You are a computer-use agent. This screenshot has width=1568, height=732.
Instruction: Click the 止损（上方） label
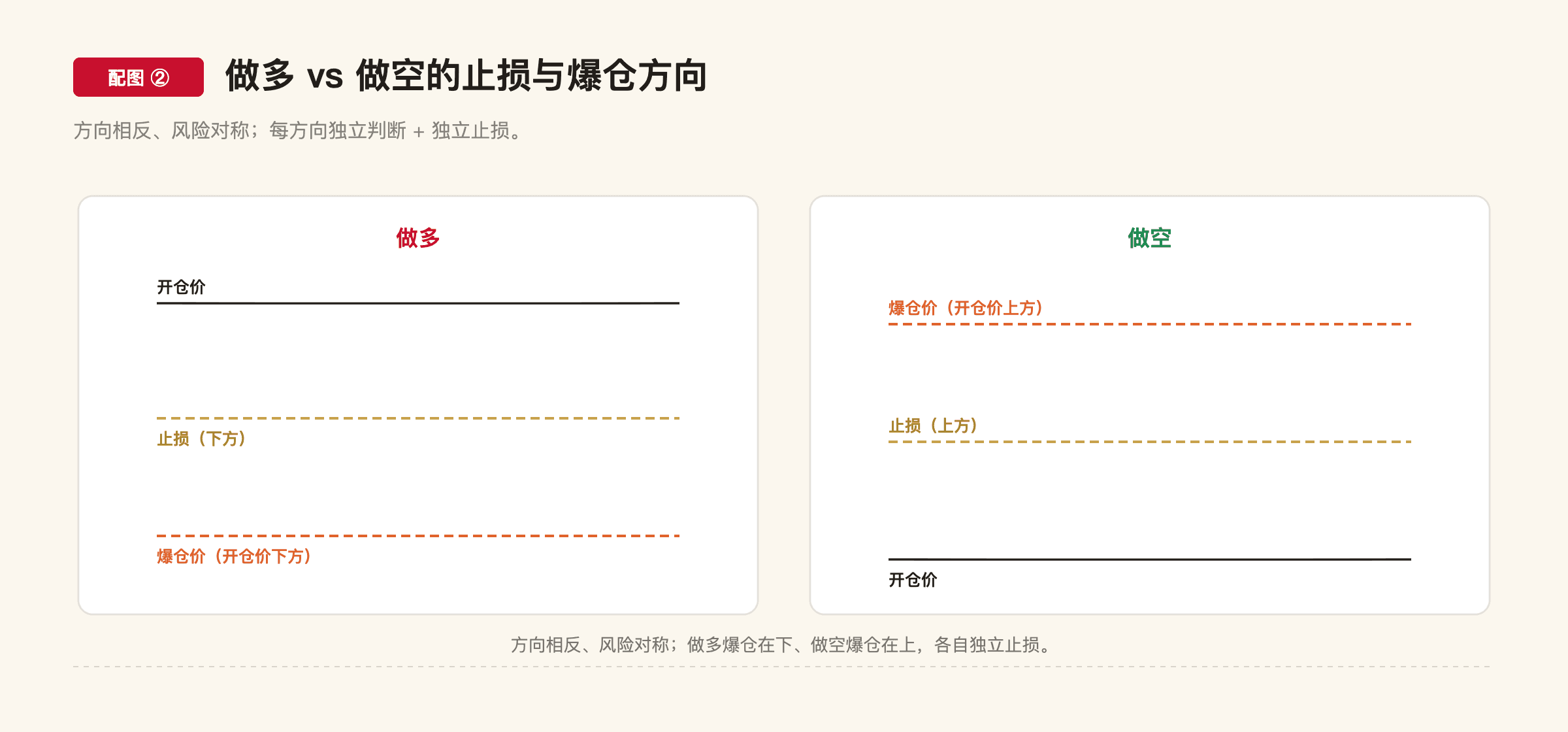tap(934, 425)
